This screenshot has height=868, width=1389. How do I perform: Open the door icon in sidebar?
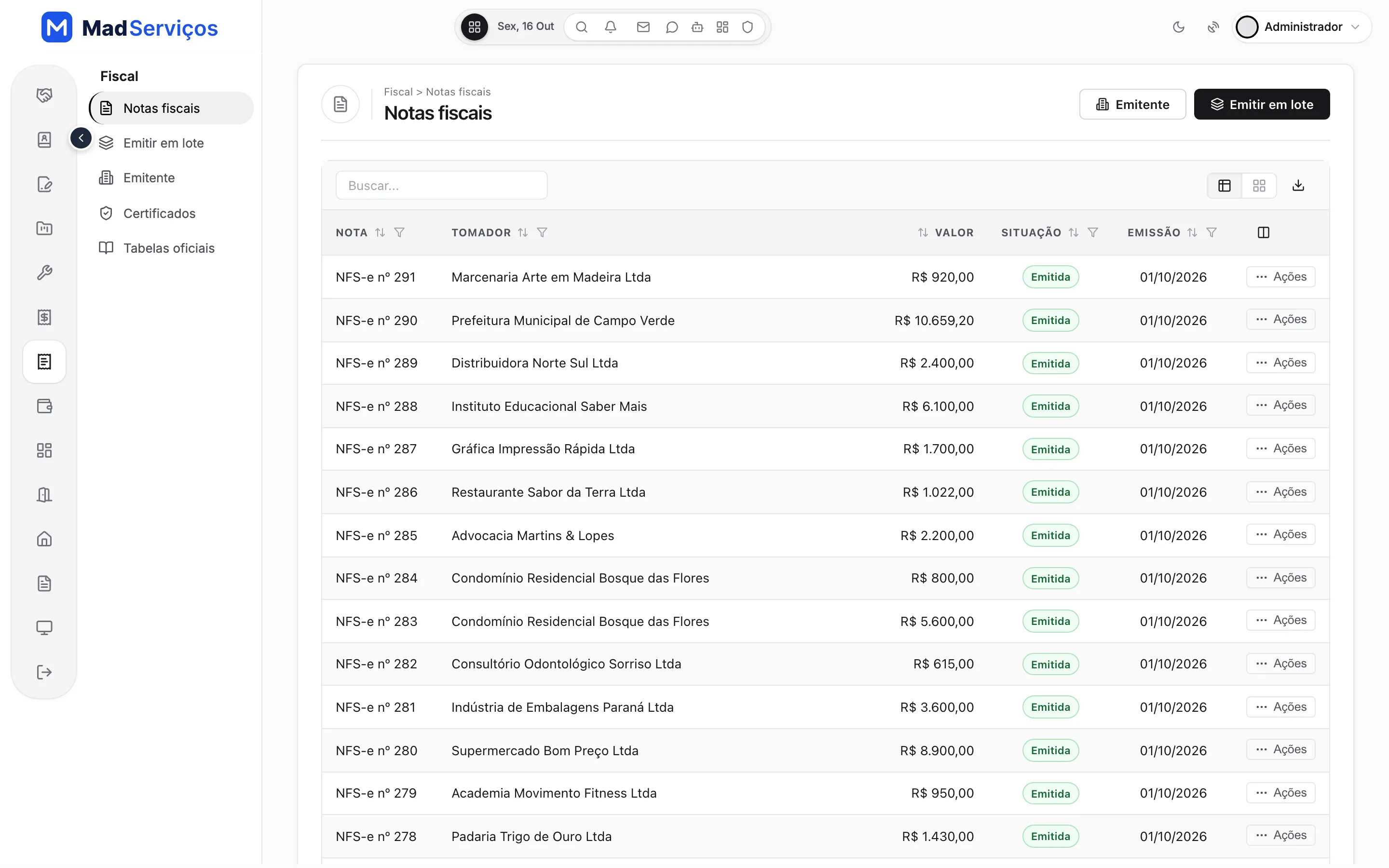point(44,495)
